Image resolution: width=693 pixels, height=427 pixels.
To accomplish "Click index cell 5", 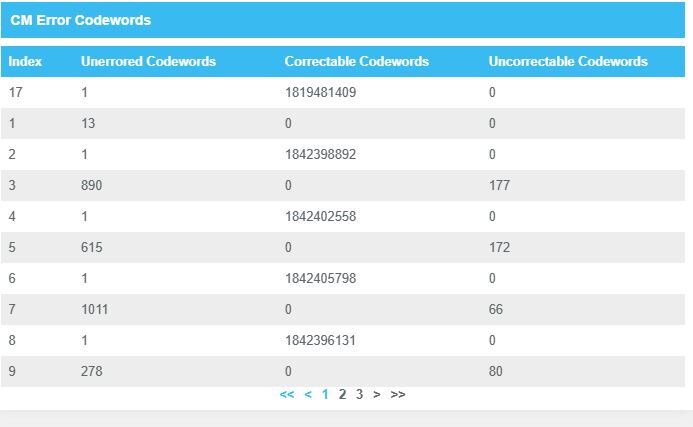I will point(12,247).
